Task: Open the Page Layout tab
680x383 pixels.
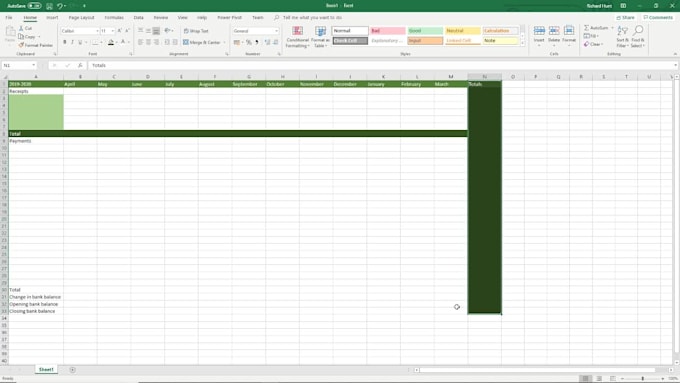Action: (x=82, y=17)
